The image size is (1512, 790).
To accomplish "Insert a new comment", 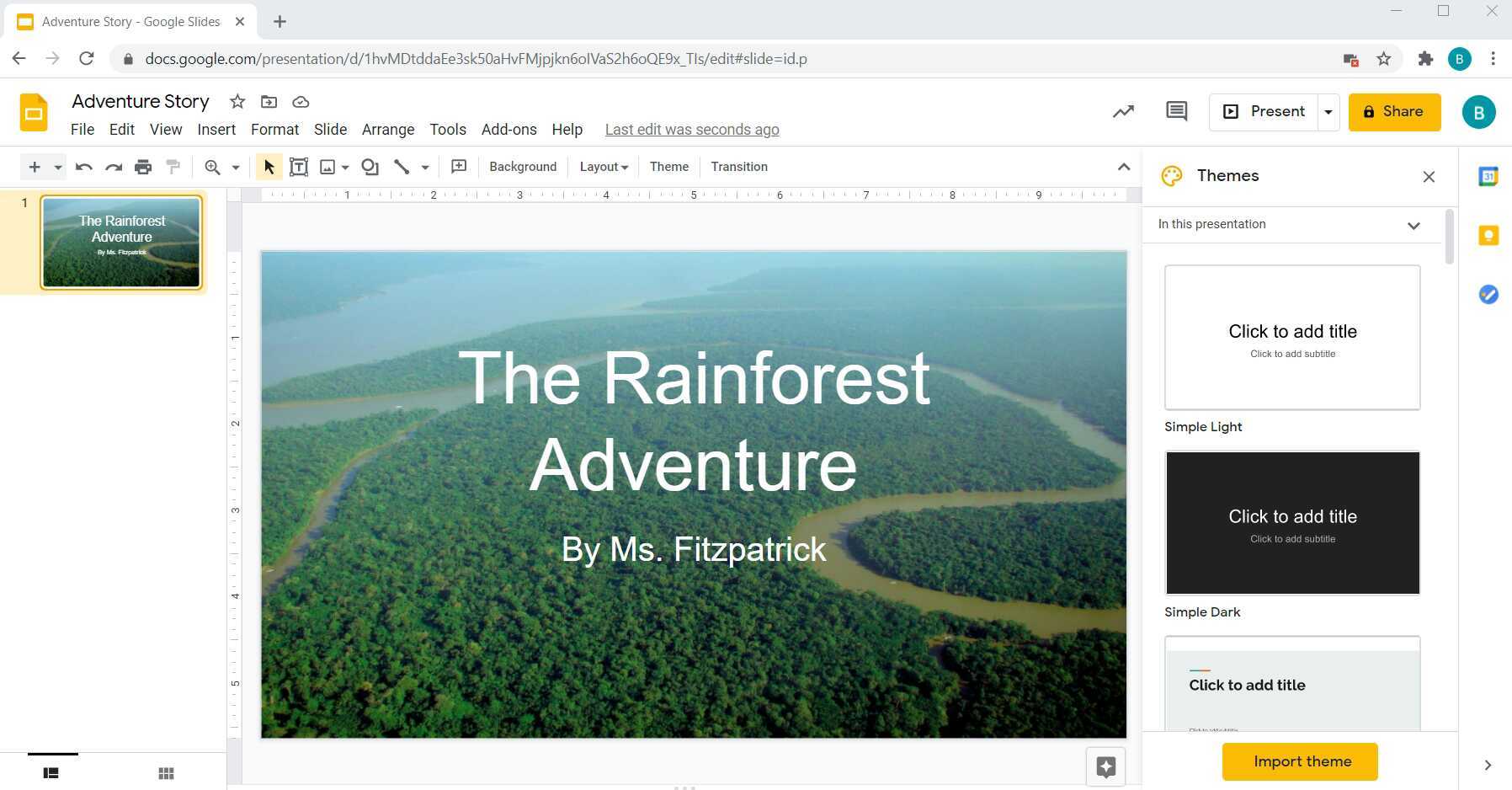I will coord(459,167).
